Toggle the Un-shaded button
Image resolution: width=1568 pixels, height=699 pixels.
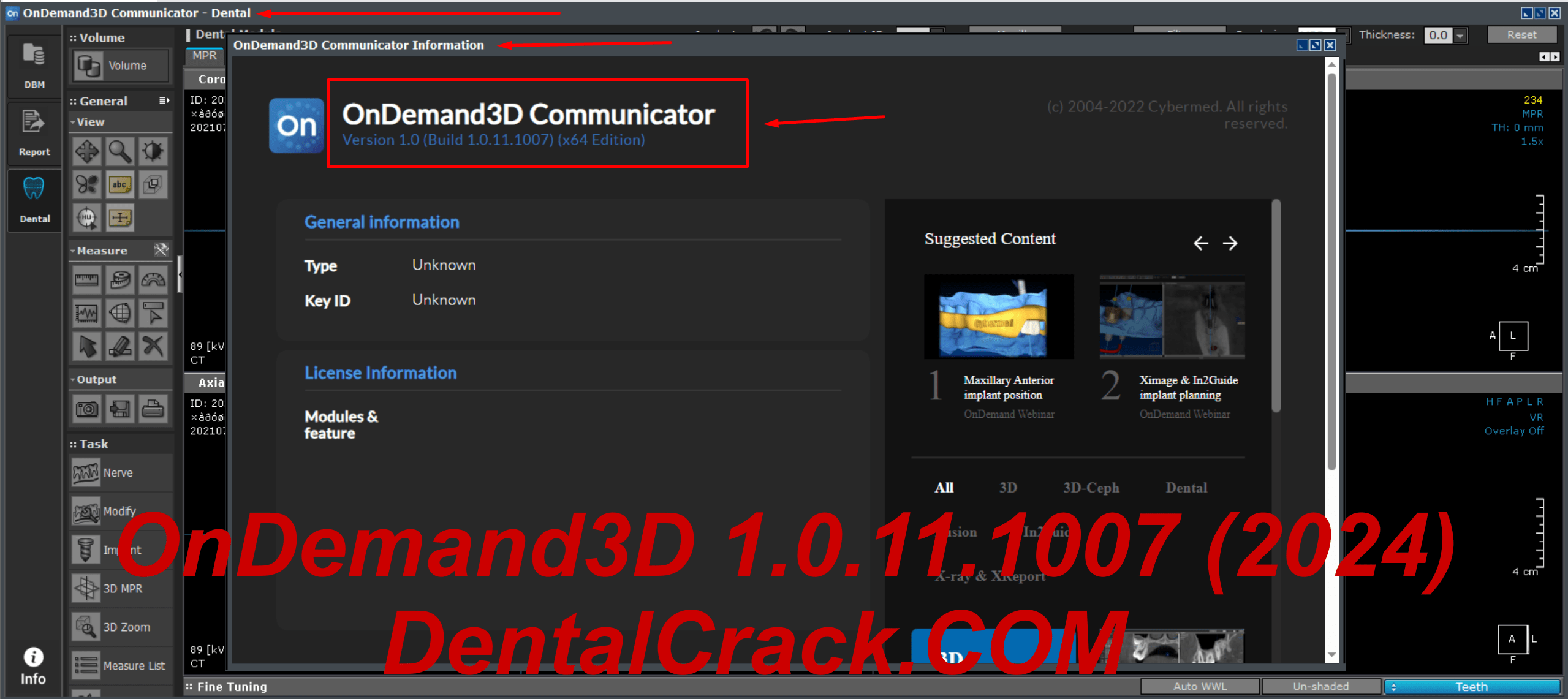click(x=1321, y=687)
